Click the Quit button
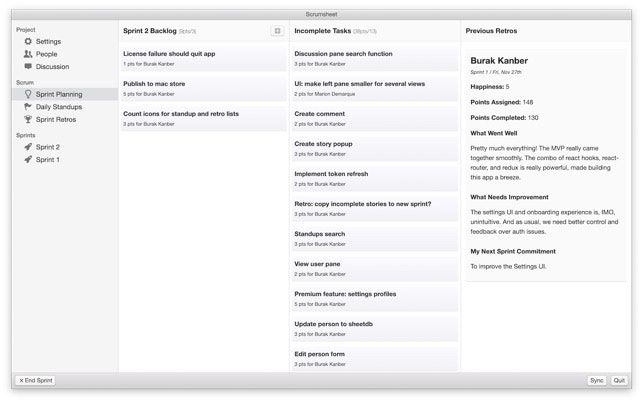The image size is (643, 402). (x=619, y=380)
